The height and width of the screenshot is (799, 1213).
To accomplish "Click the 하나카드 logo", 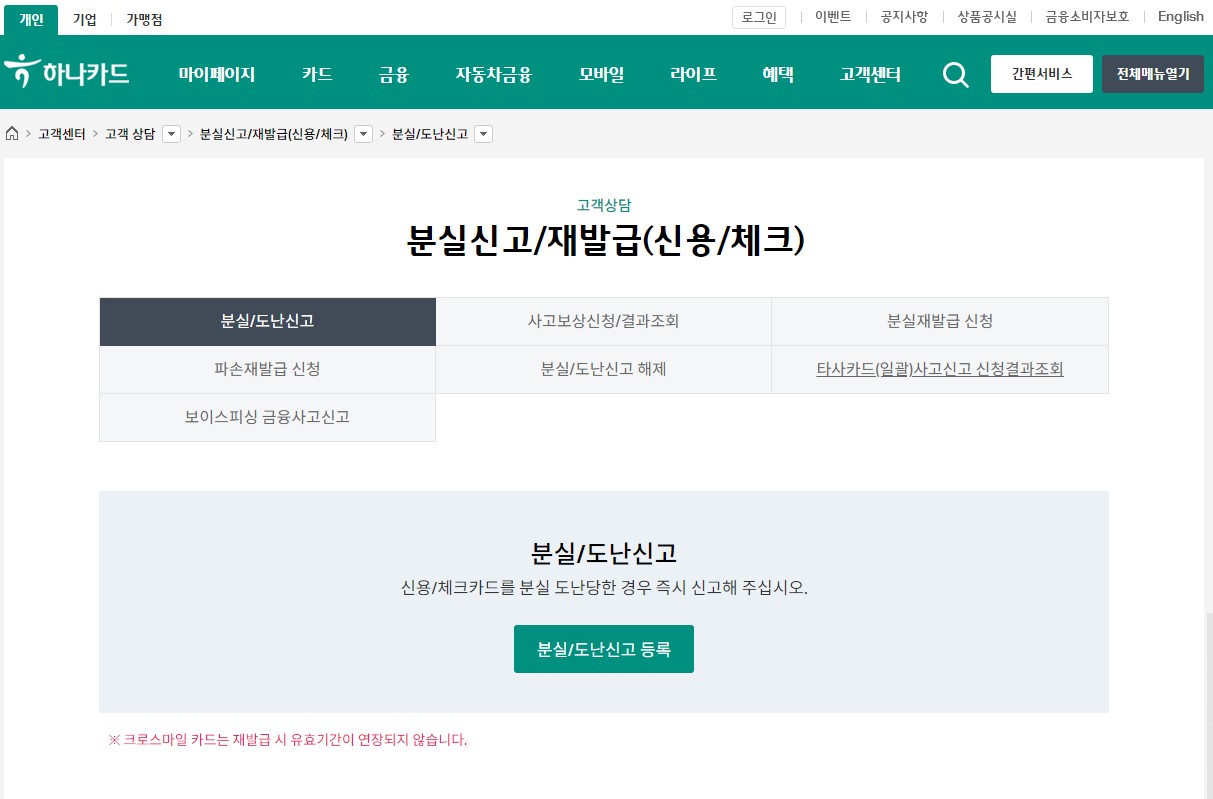I will coord(66,72).
